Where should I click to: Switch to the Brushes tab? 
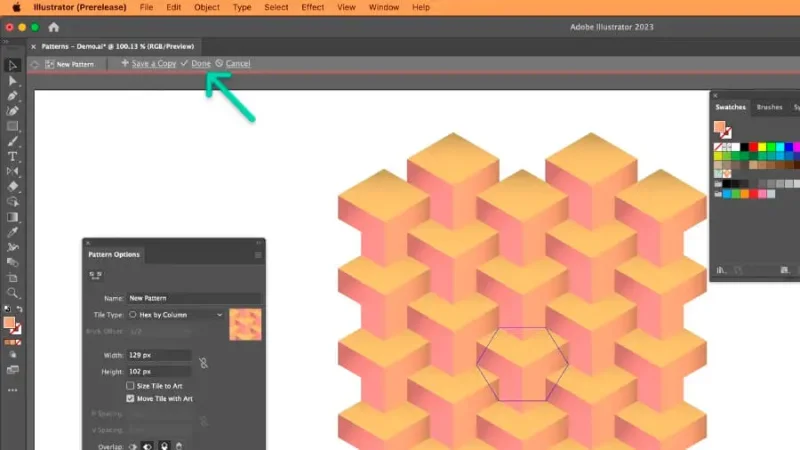(769, 107)
